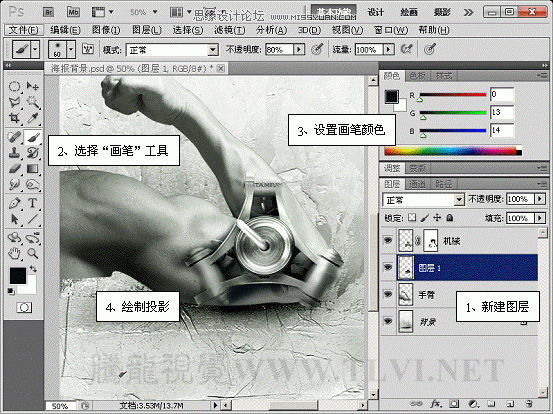
Task: Select the 3D Camera Orbit tool
Action: click(x=33, y=237)
